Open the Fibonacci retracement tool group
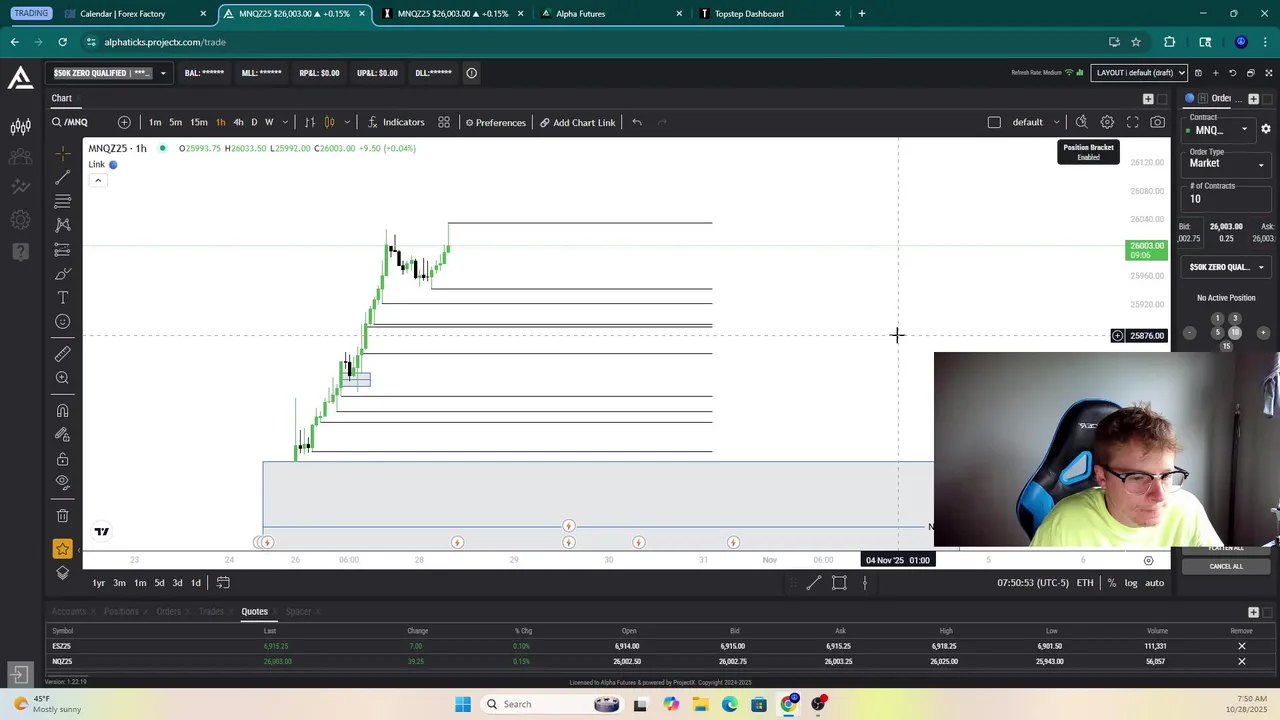 pyautogui.click(x=62, y=201)
